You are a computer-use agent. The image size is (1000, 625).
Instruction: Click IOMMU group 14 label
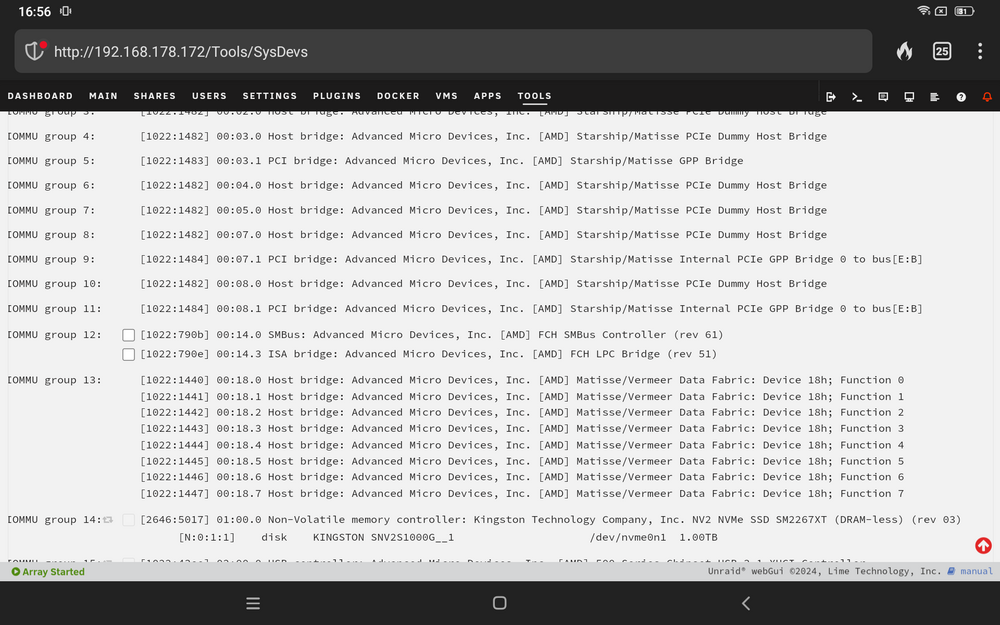(54, 519)
